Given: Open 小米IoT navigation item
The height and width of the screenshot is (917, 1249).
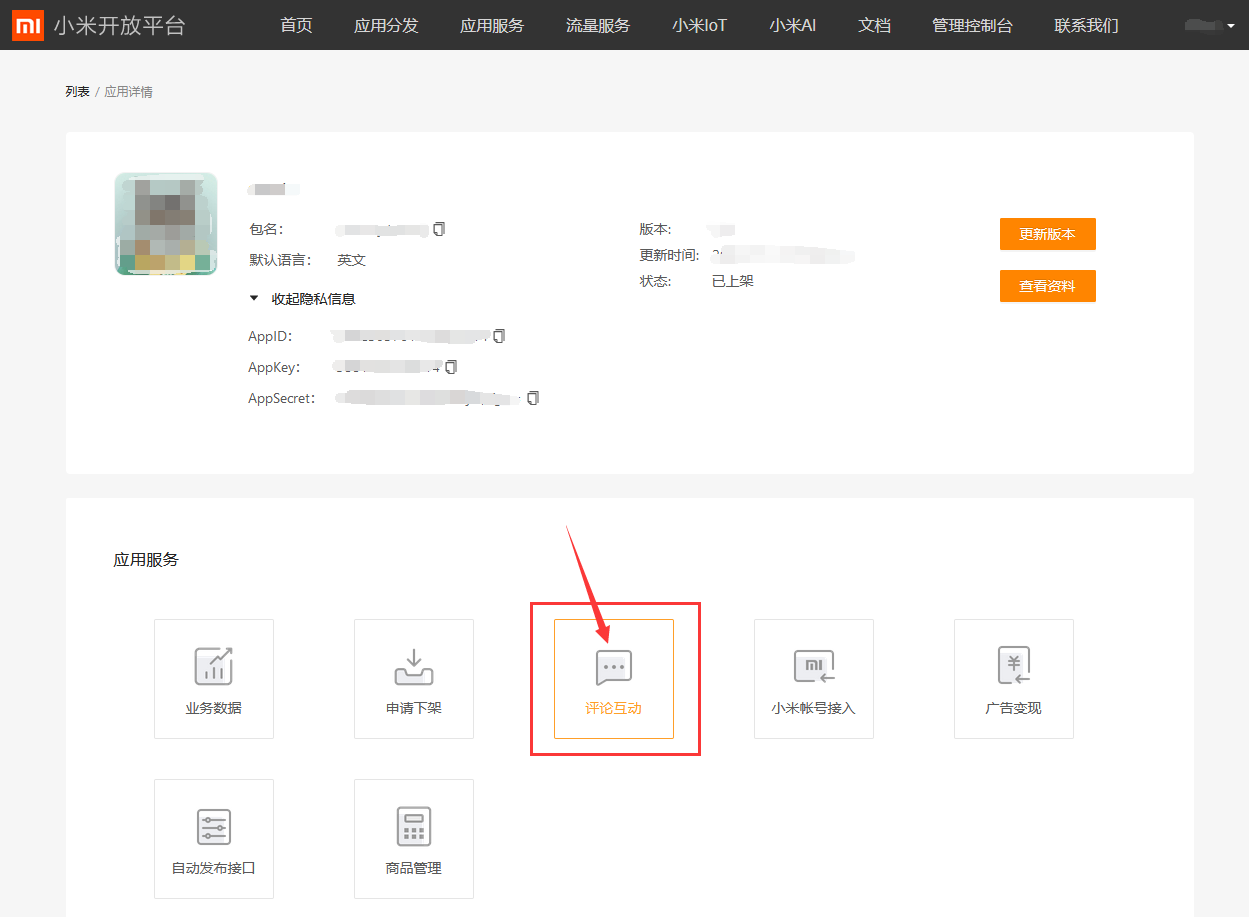Looking at the screenshot, I should click(x=700, y=25).
